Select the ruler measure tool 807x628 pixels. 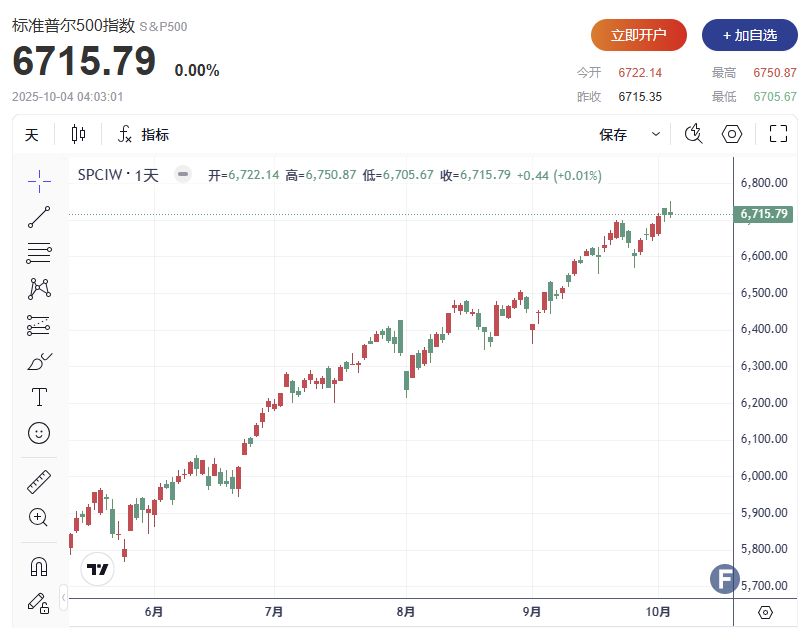point(39,481)
